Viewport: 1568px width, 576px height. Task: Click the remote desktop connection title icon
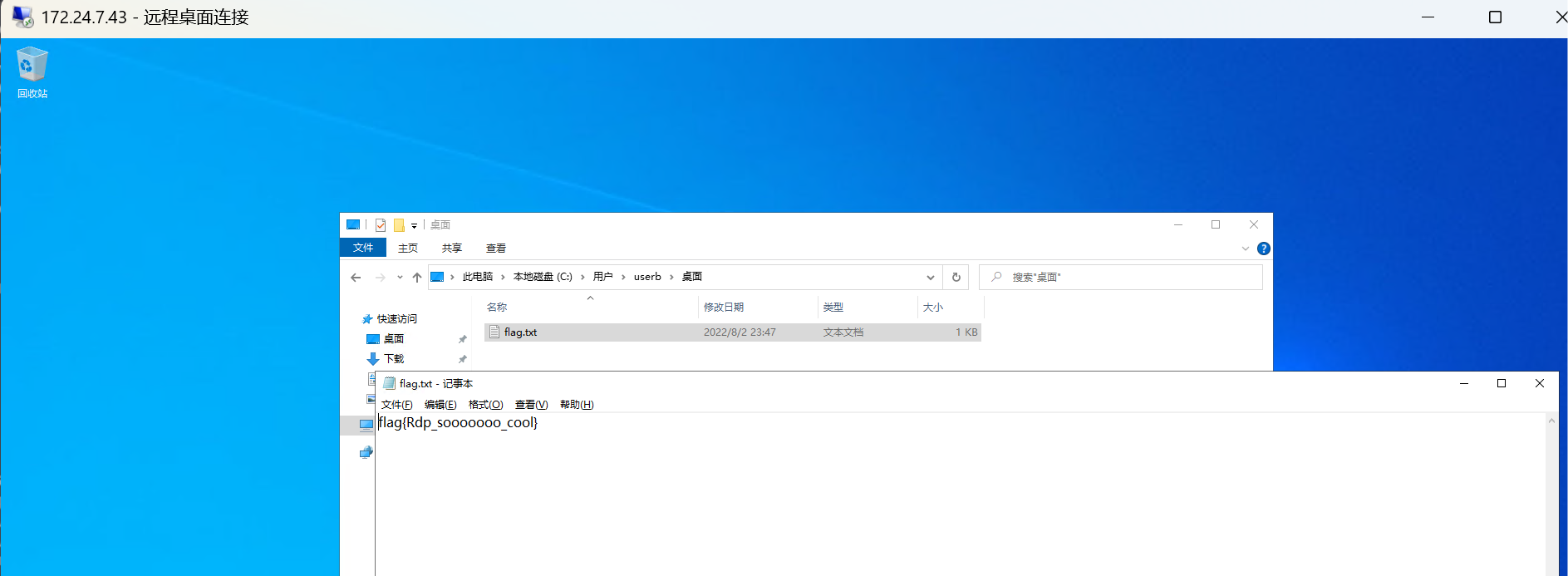(22, 17)
